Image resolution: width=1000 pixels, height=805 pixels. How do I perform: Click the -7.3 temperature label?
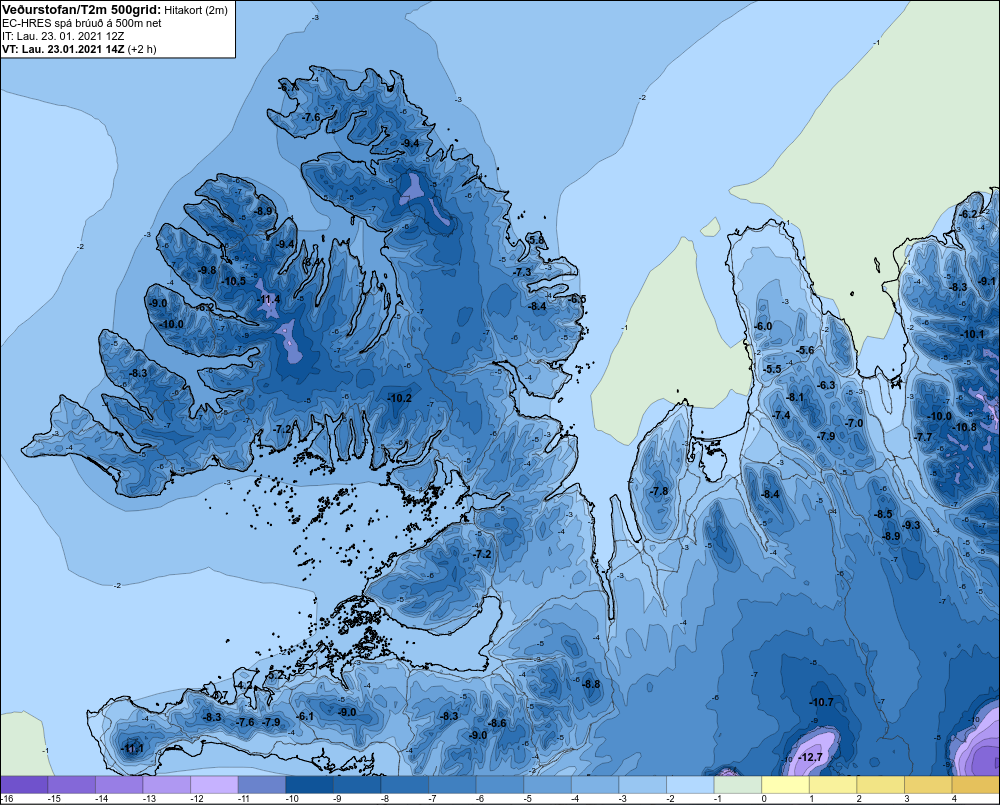(522, 272)
